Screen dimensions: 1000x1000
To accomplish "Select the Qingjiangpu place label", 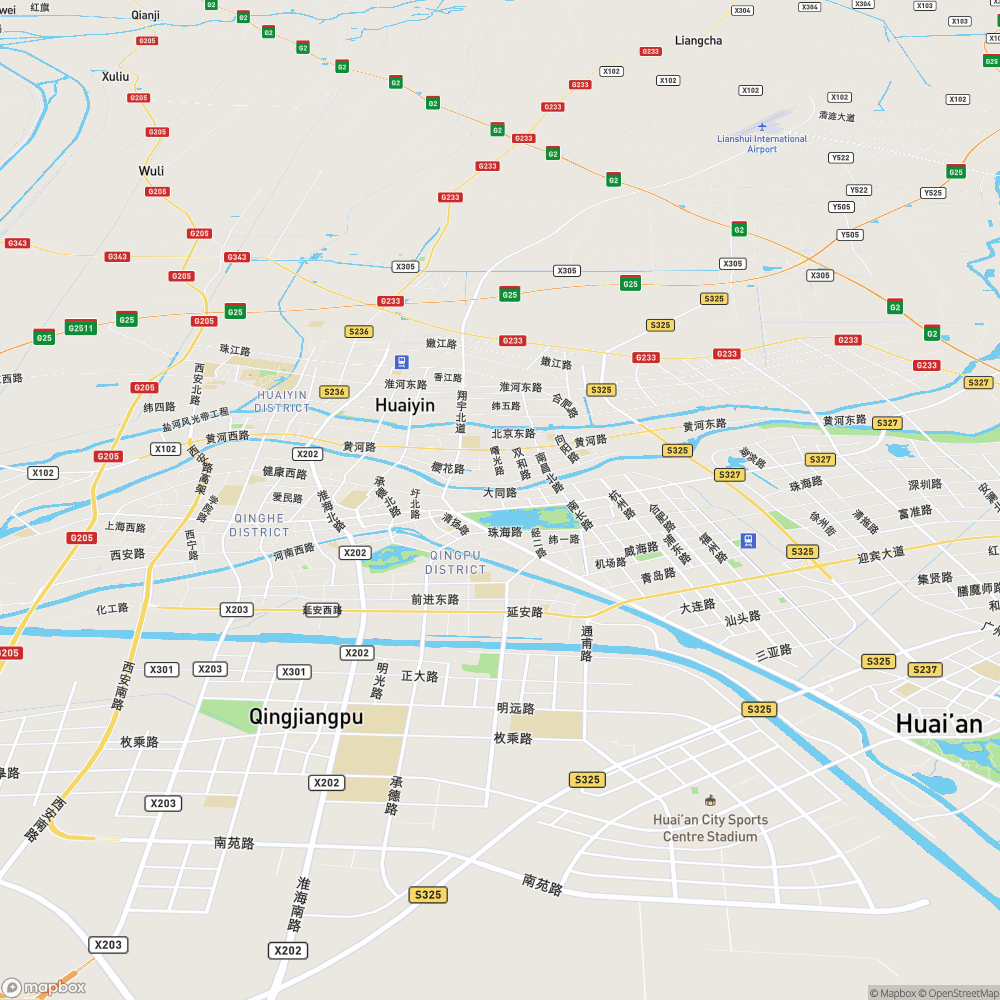I will click(x=306, y=717).
